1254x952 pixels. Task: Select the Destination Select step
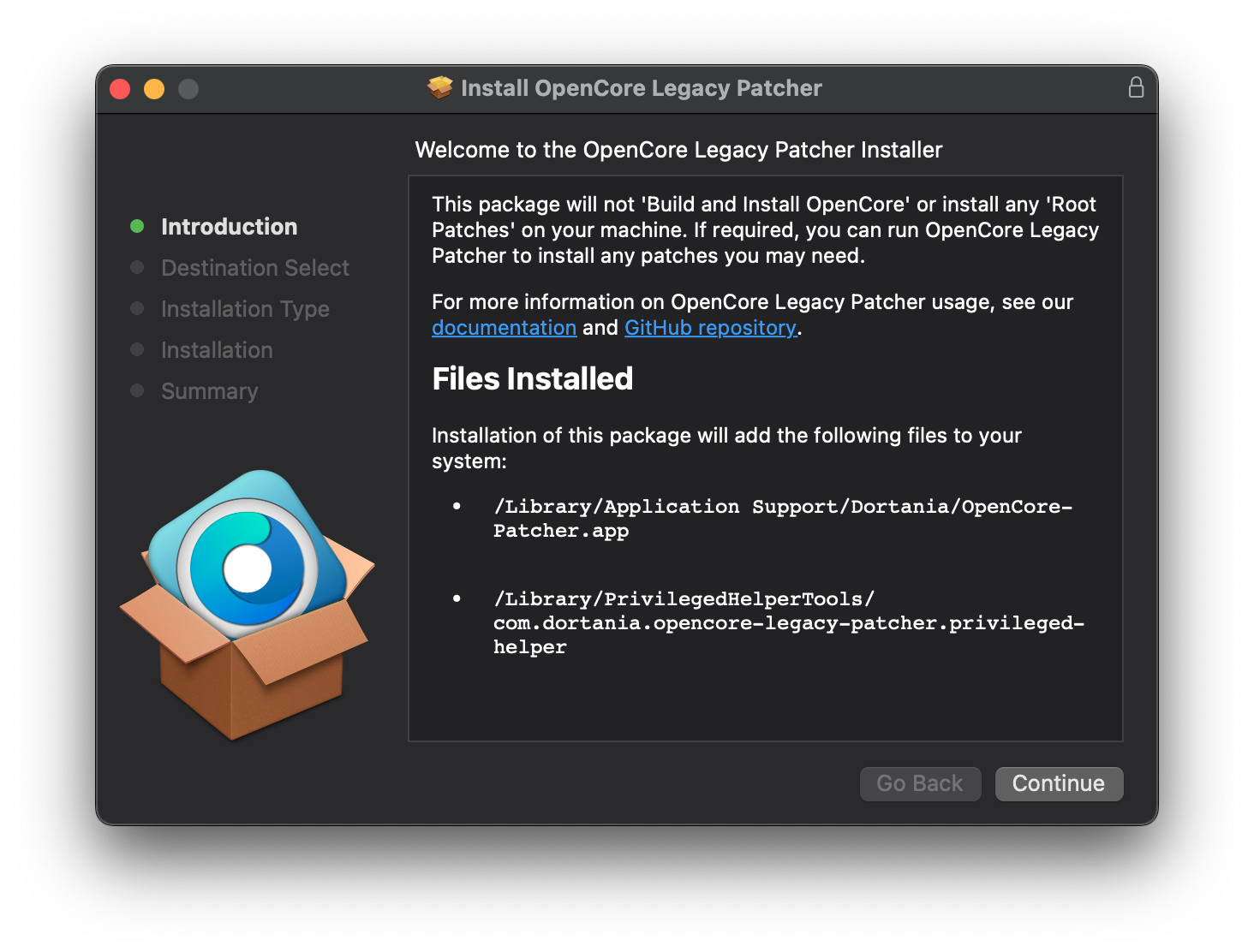tap(254, 268)
